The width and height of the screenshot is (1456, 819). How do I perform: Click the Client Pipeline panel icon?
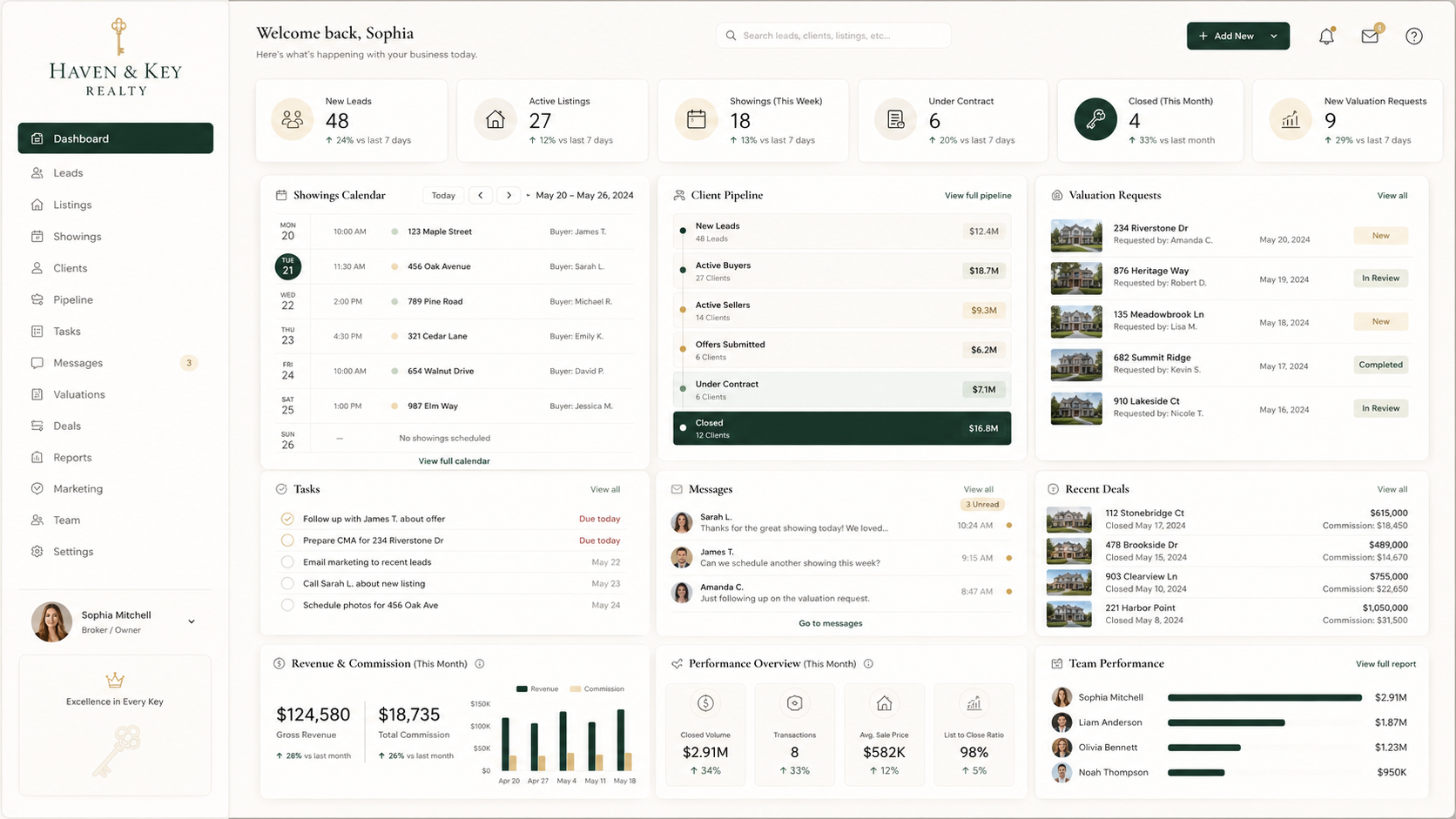click(679, 195)
